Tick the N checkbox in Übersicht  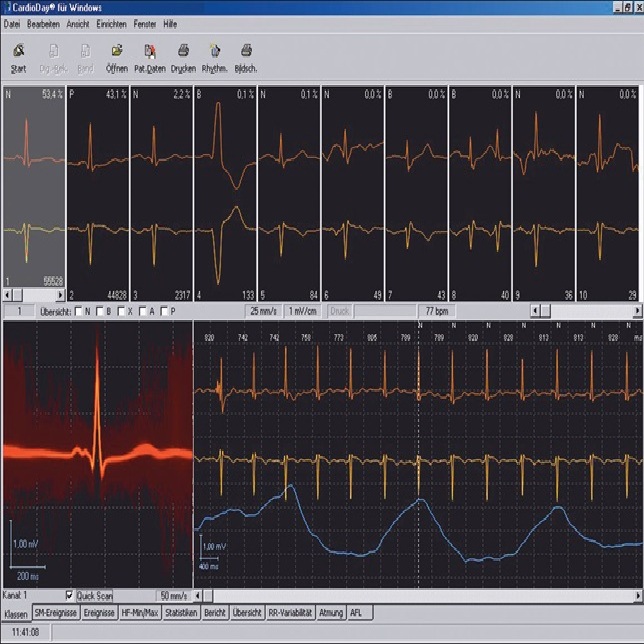pyautogui.click(x=78, y=311)
